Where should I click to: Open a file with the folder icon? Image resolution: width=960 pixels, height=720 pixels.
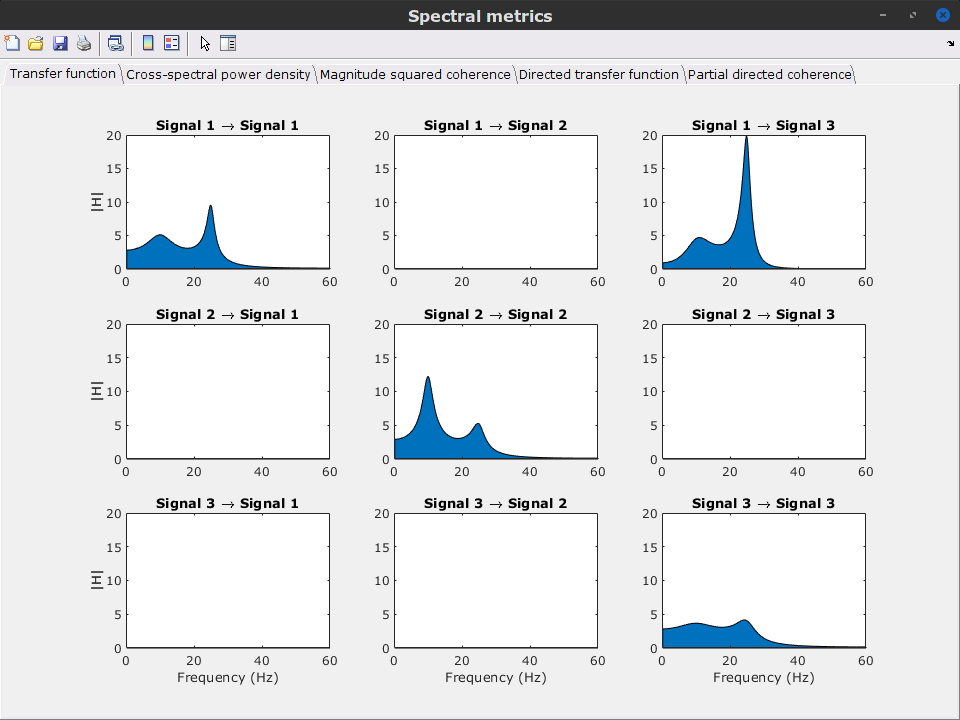(x=36, y=43)
